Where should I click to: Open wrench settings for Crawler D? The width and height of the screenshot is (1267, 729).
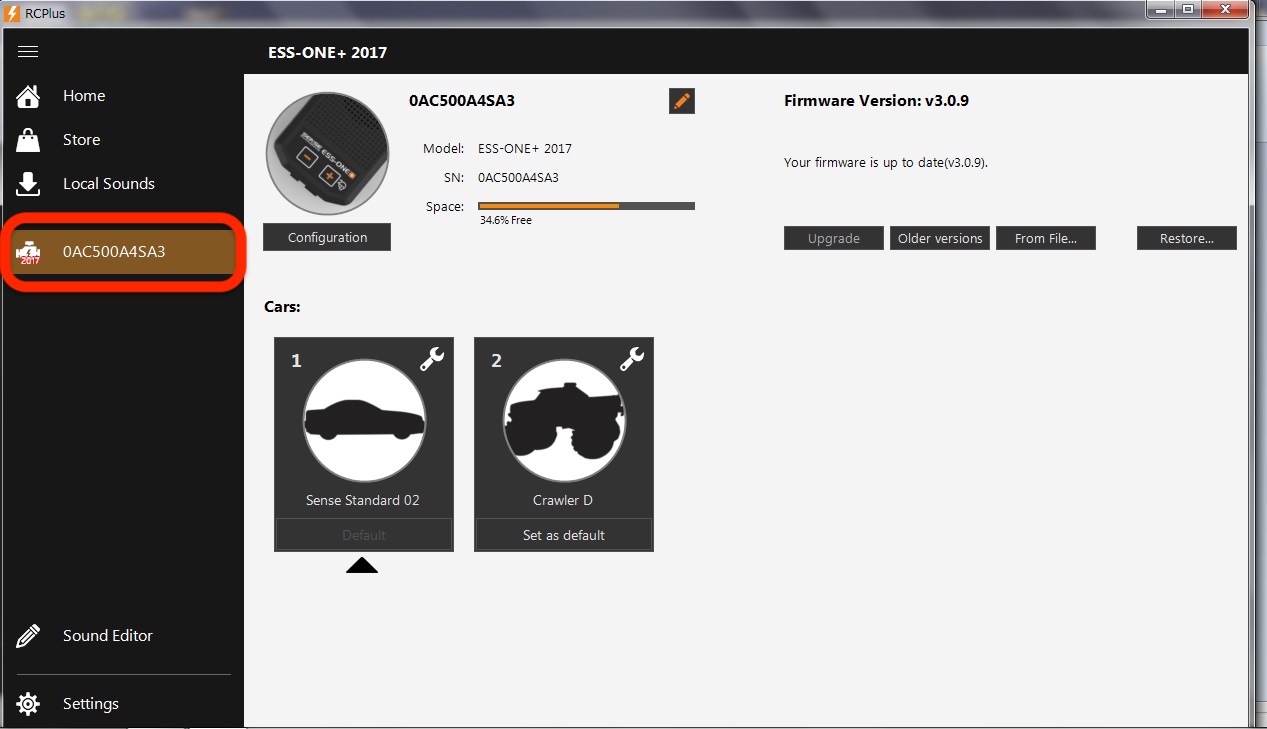pyautogui.click(x=632, y=360)
